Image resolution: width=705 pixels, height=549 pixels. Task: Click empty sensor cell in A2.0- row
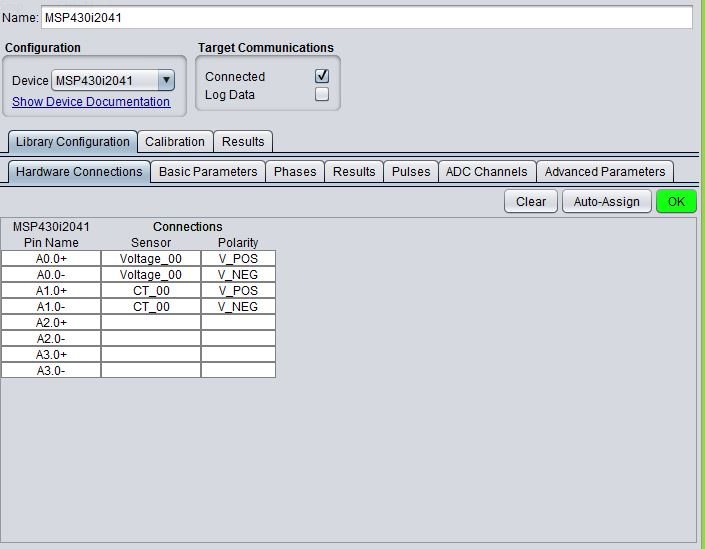tap(151, 339)
